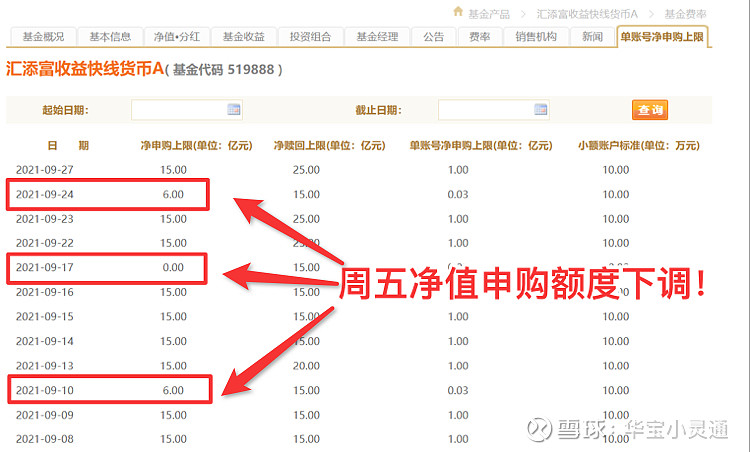Switch to the 基金经理 tab
The image size is (750, 452).
pyautogui.click(x=377, y=37)
